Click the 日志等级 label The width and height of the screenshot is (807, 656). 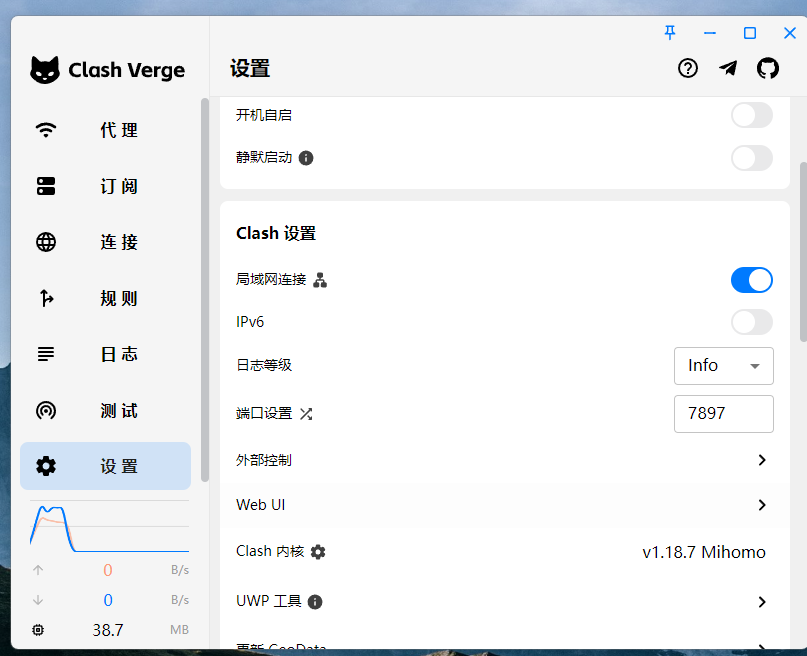point(264,365)
